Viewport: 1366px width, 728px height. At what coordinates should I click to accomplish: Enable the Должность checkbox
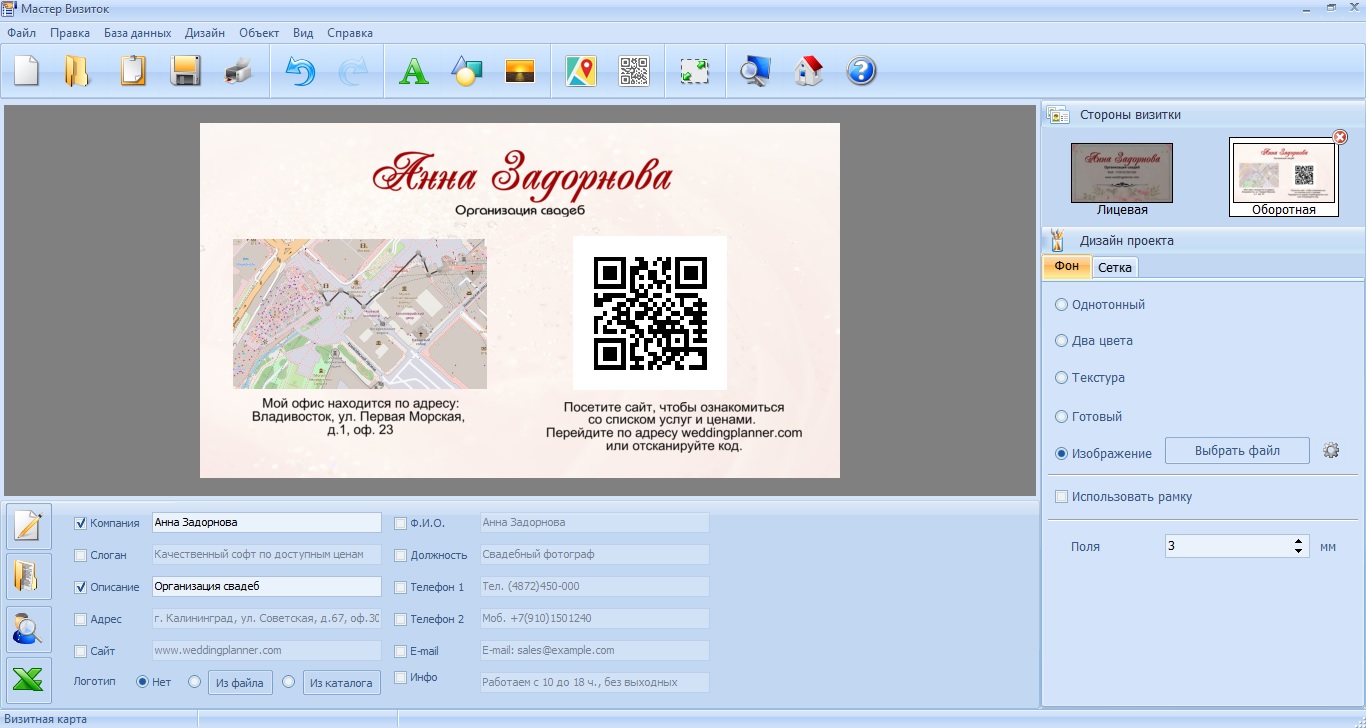pos(400,555)
